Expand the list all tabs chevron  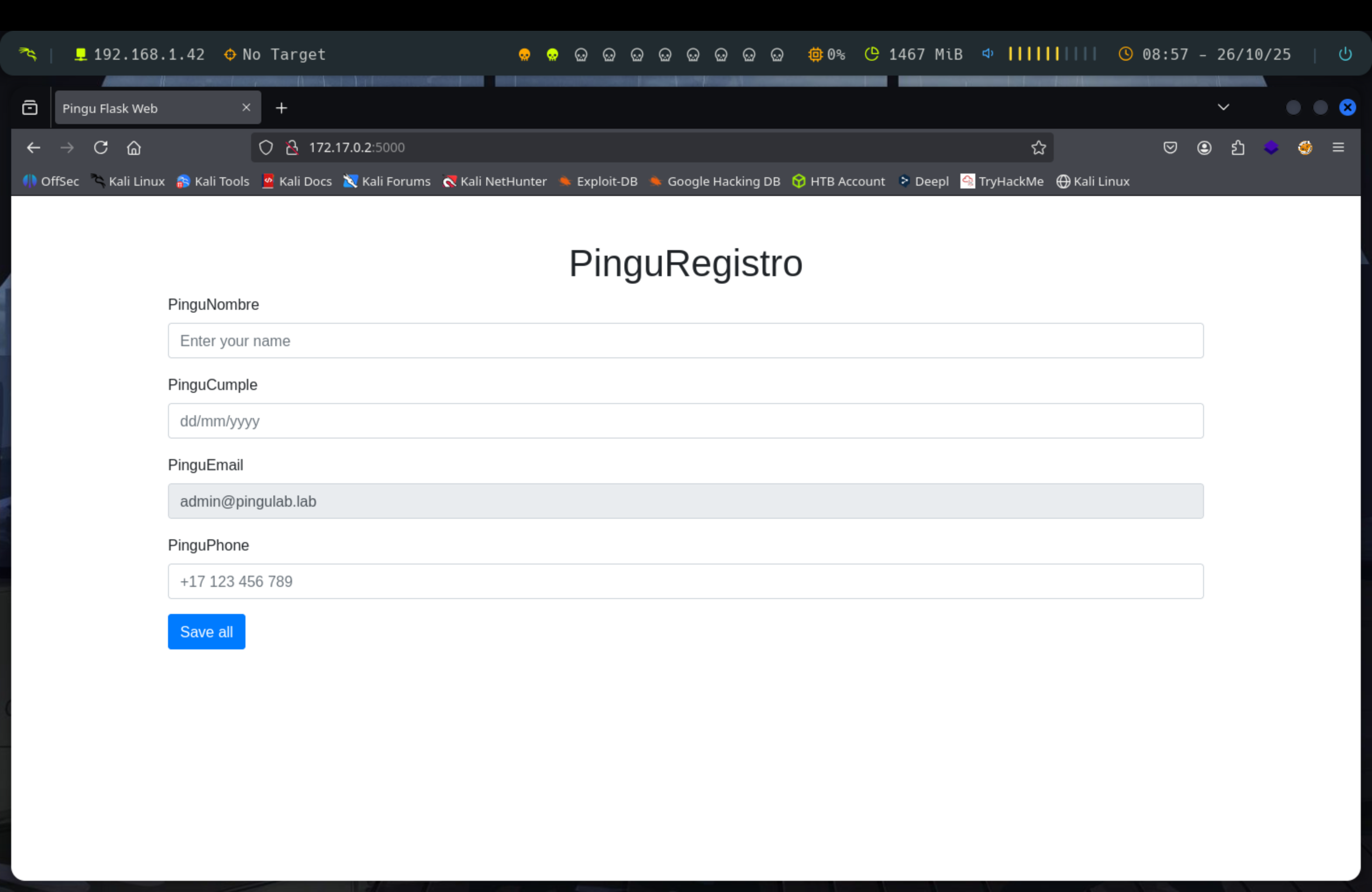[1223, 107]
